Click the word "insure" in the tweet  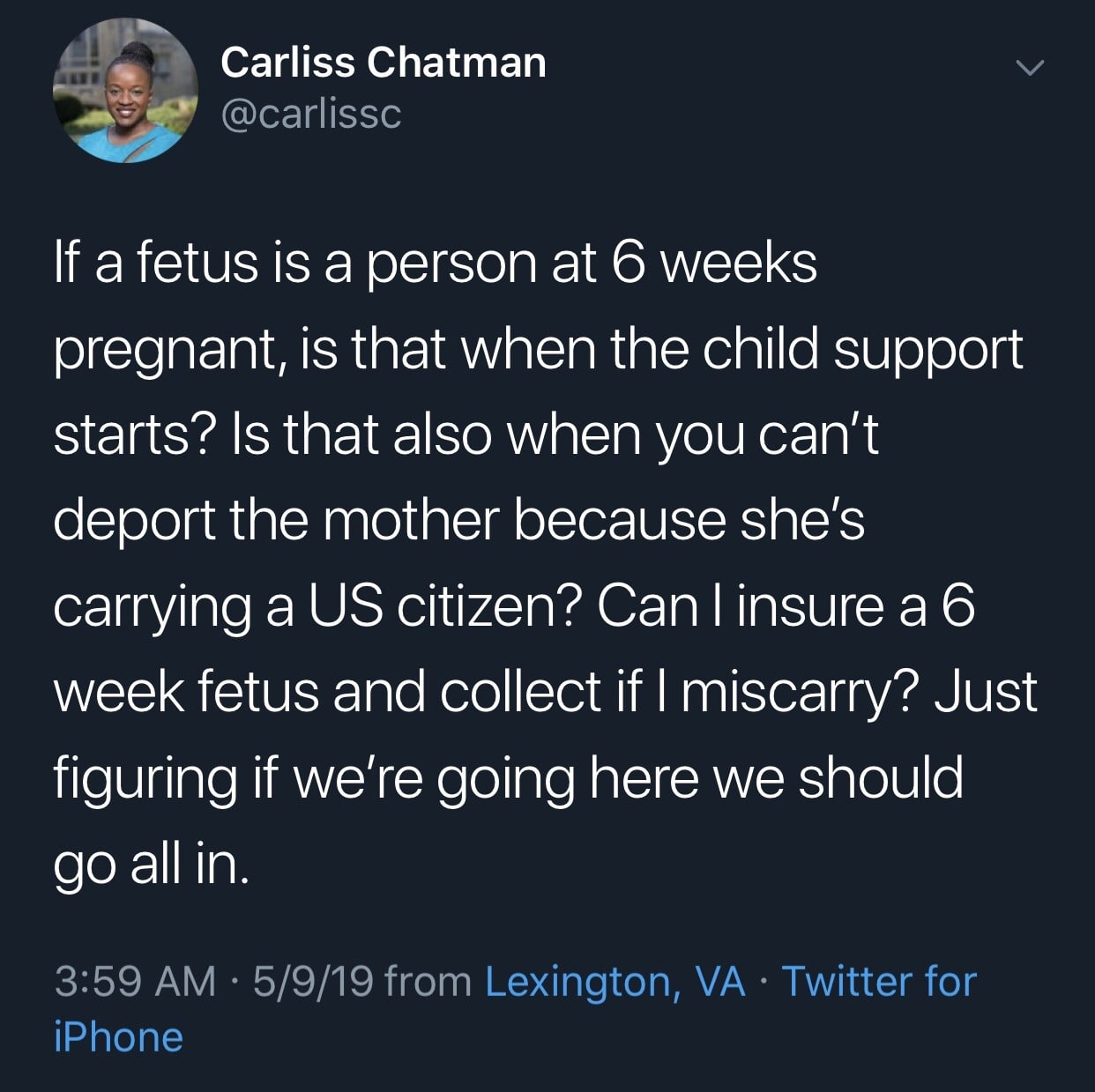(x=809, y=606)
